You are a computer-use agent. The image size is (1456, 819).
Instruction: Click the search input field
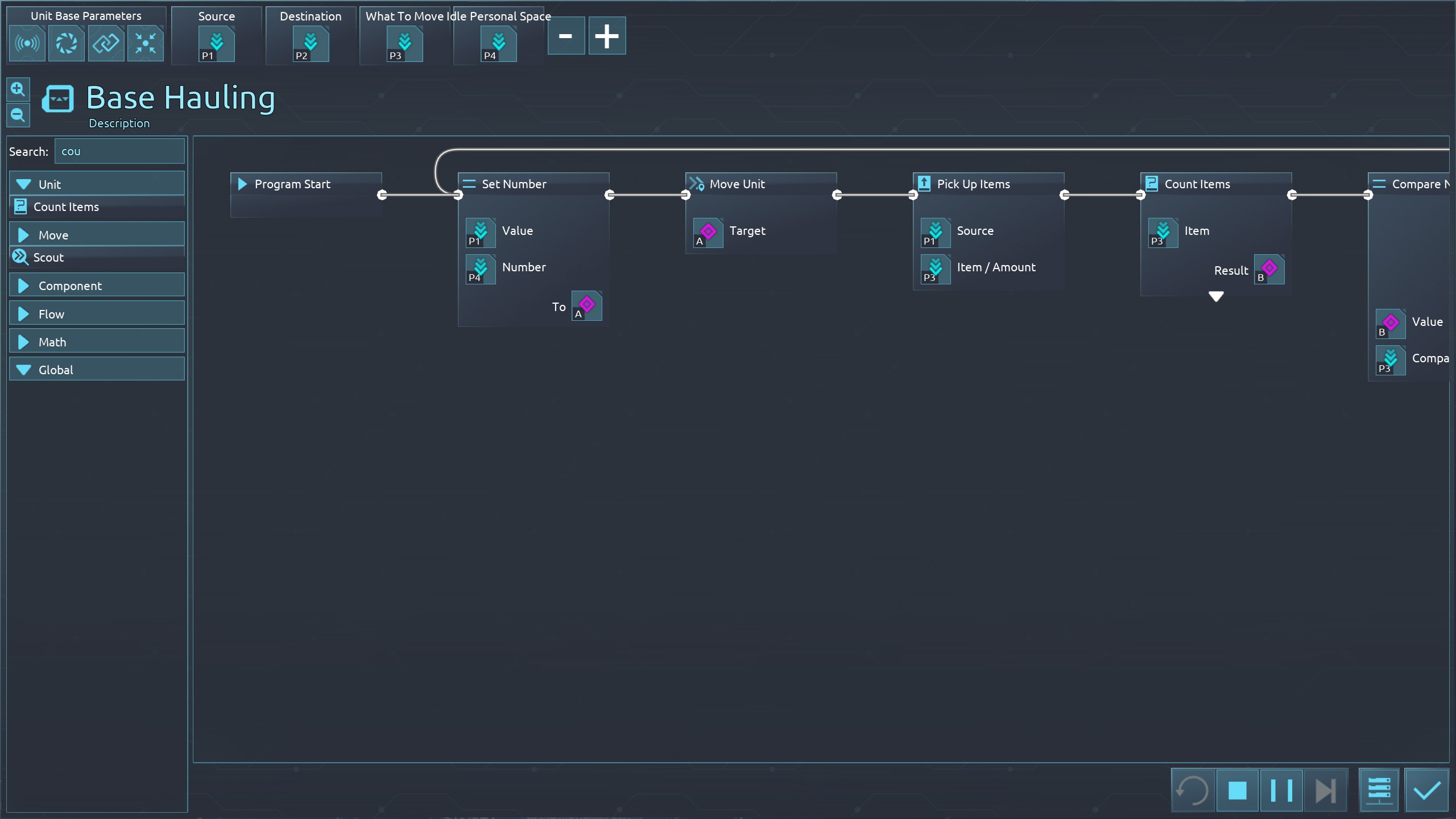click(119, 151)
